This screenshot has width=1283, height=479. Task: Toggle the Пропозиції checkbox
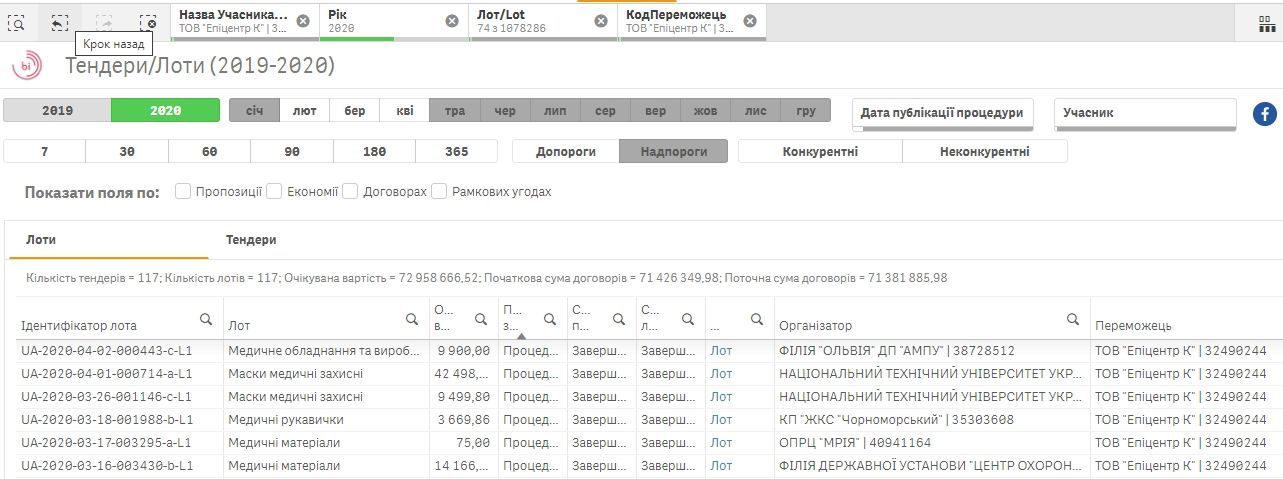pyautogui.click(x=183, y=191)
